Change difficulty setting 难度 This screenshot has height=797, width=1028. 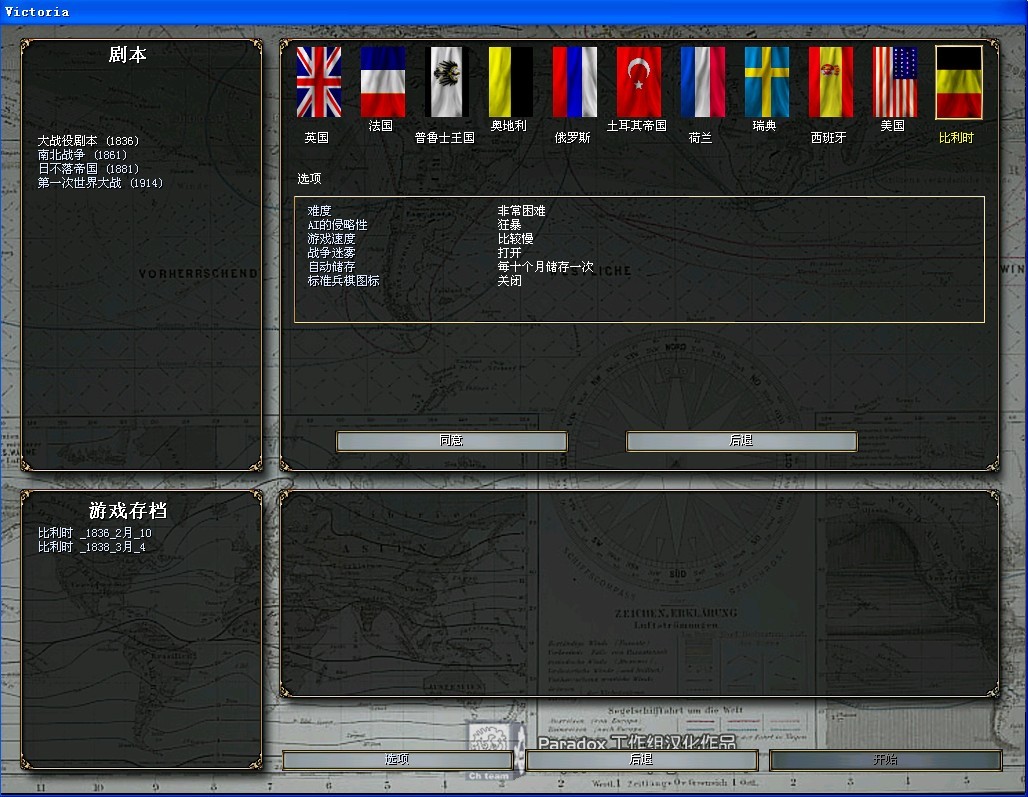coord(319,210)
